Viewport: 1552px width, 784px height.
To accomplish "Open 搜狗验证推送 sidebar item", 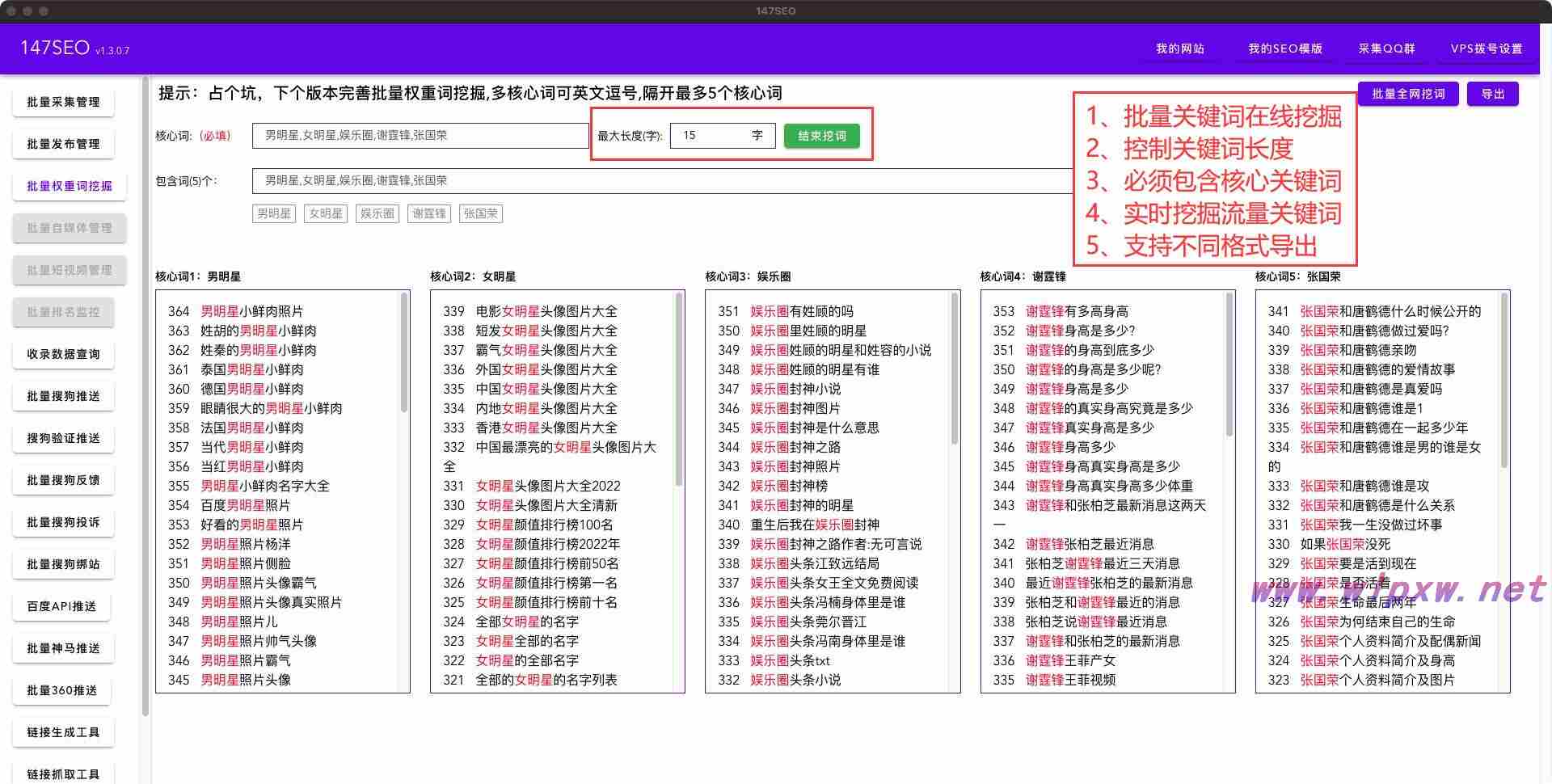I will 63,438.
